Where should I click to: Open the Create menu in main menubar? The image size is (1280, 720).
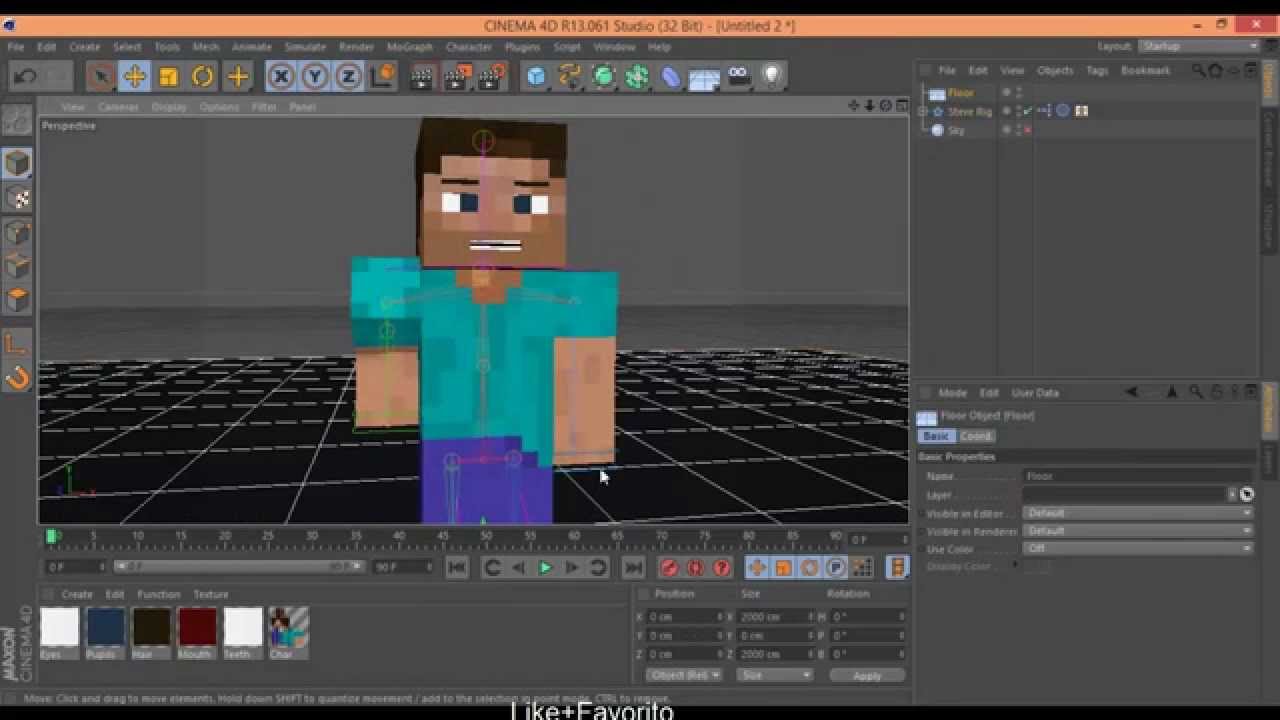85,47
